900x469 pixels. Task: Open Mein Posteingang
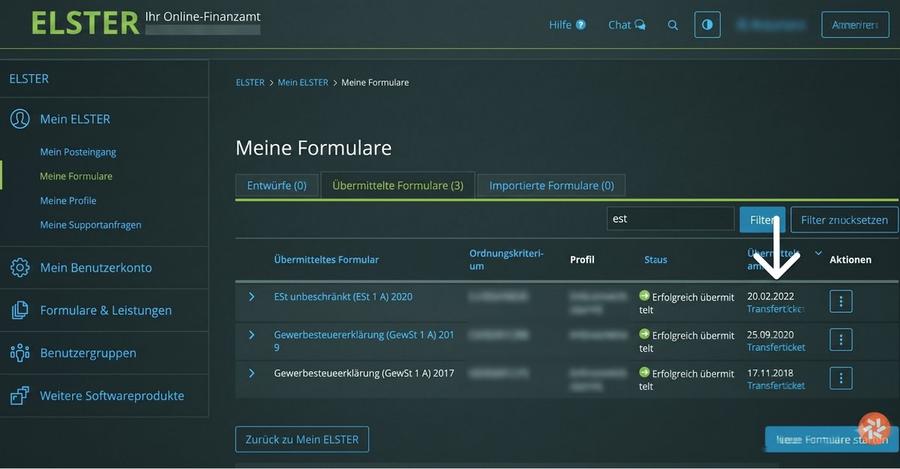[x=78, y=152]
